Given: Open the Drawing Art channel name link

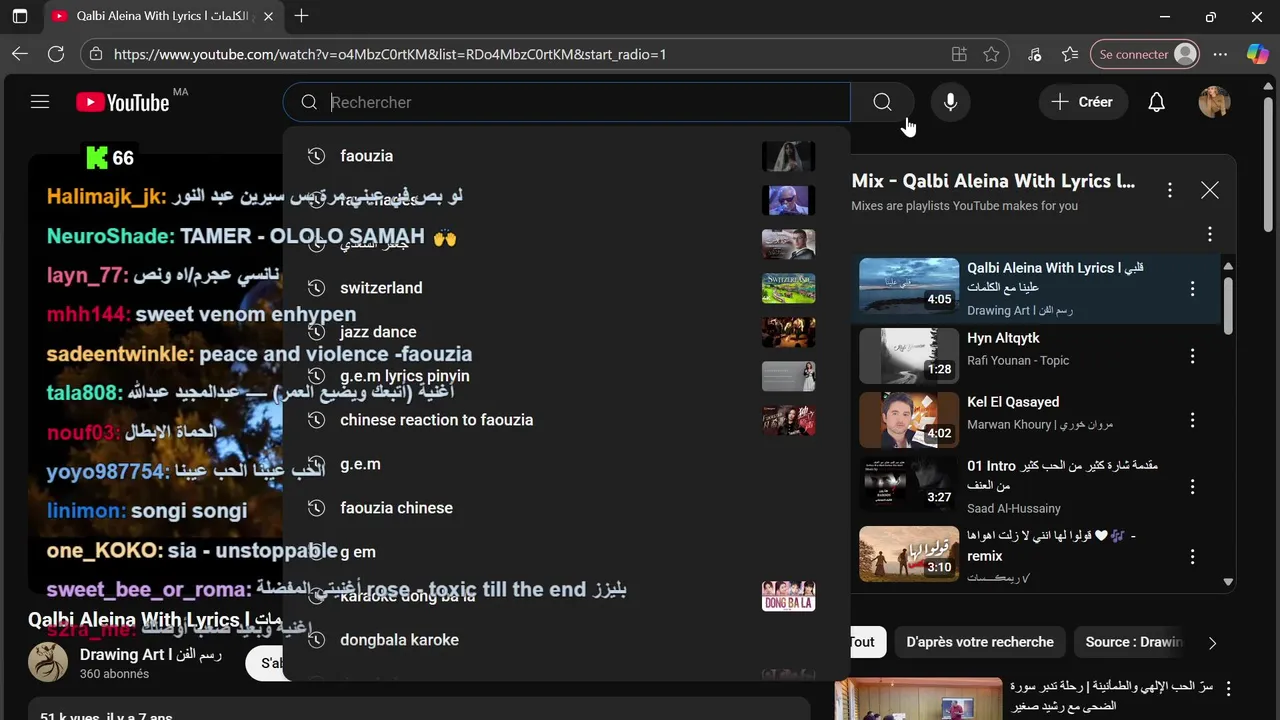Looking at the screenshot, I should [x=151, y=654].
